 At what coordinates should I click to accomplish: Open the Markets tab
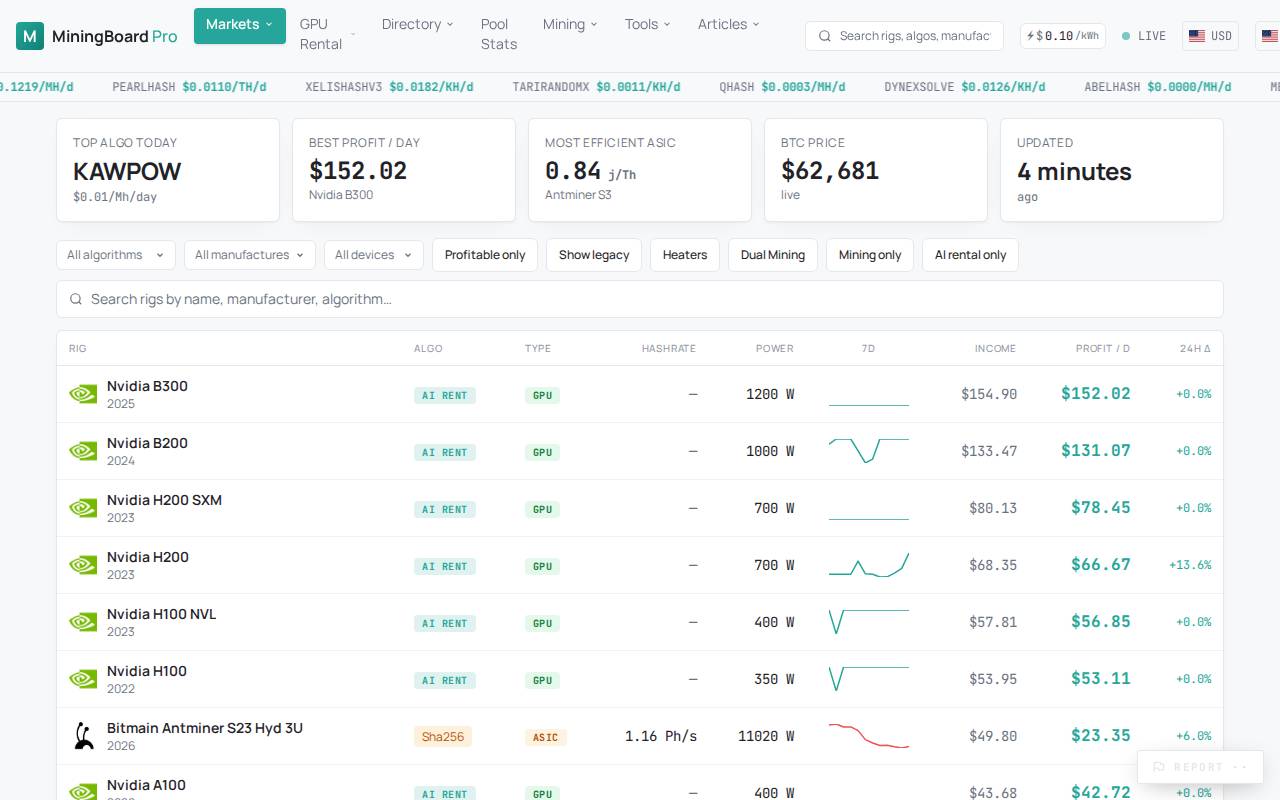pos(240,25)
